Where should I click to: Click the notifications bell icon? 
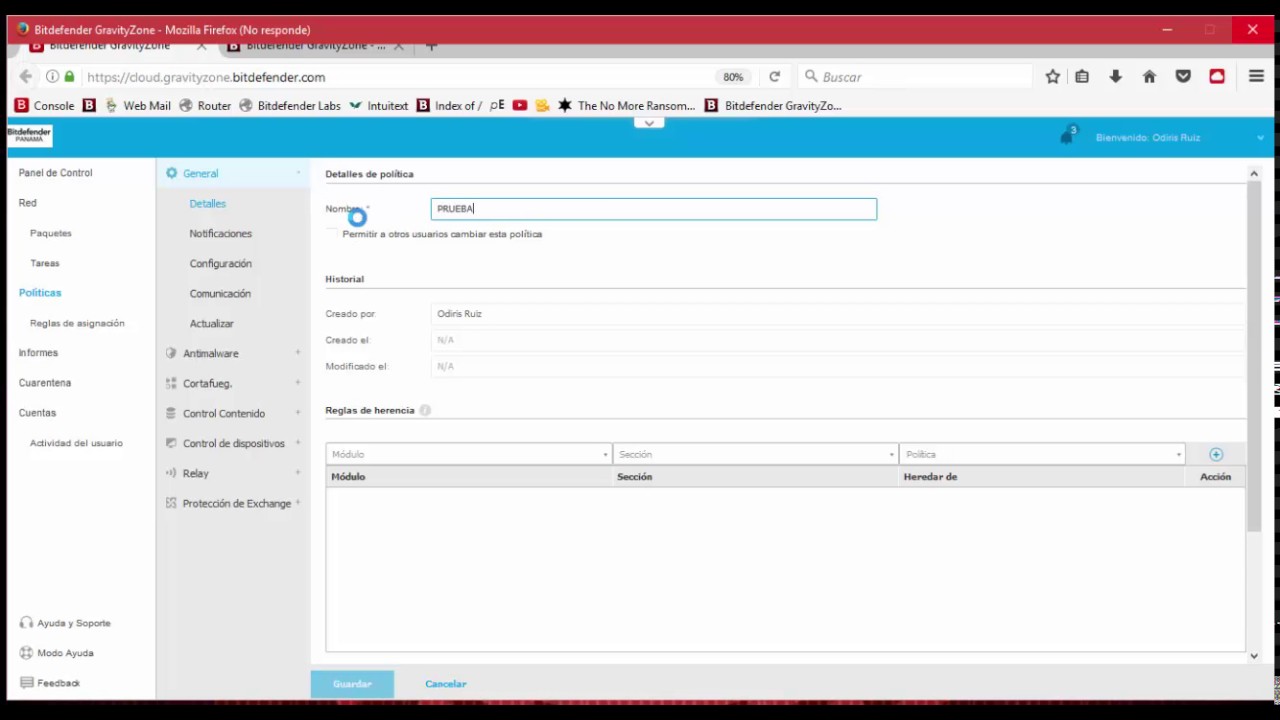(x=1066, y=137)
